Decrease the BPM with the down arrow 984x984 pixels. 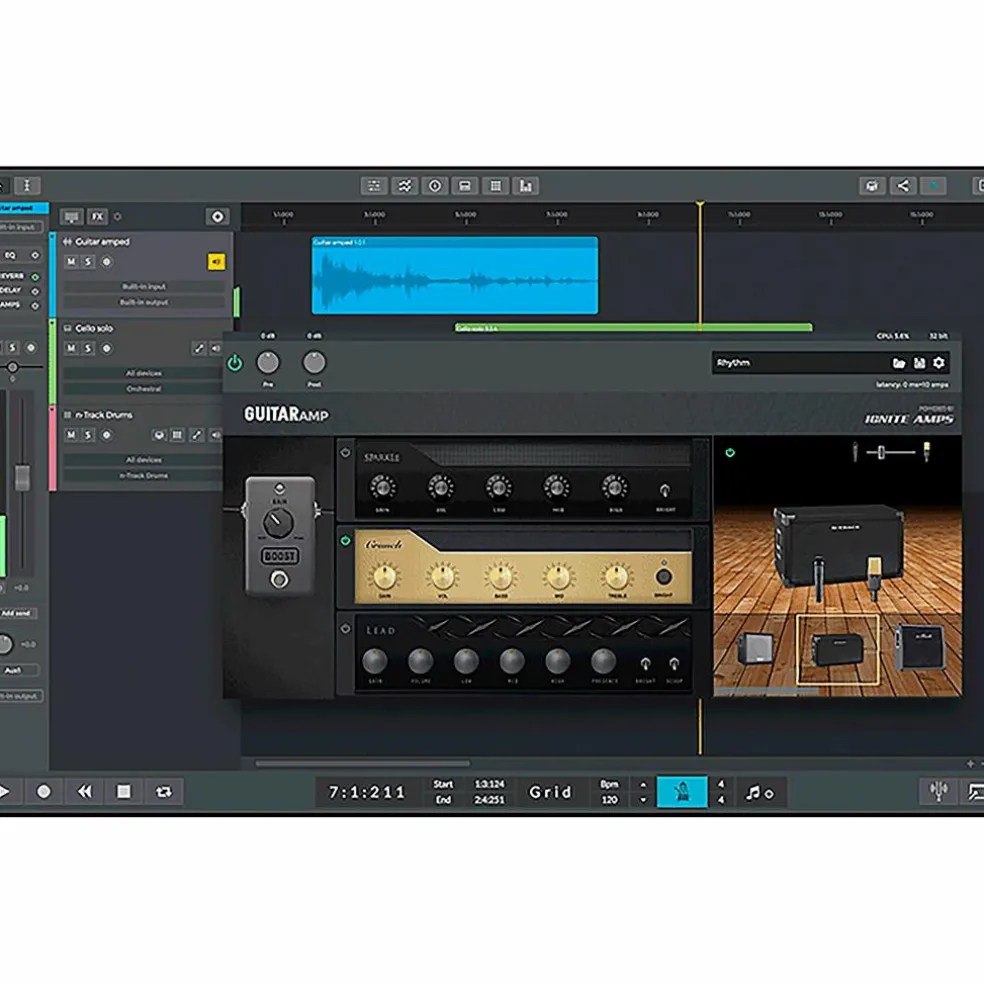(x=643, y=800)
